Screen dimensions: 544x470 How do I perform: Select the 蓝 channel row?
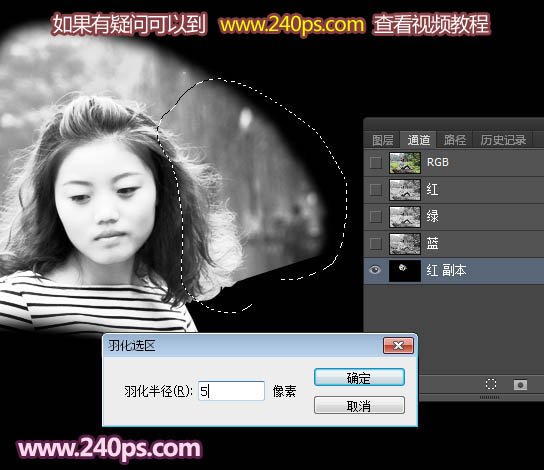click(x=454, y=244)
